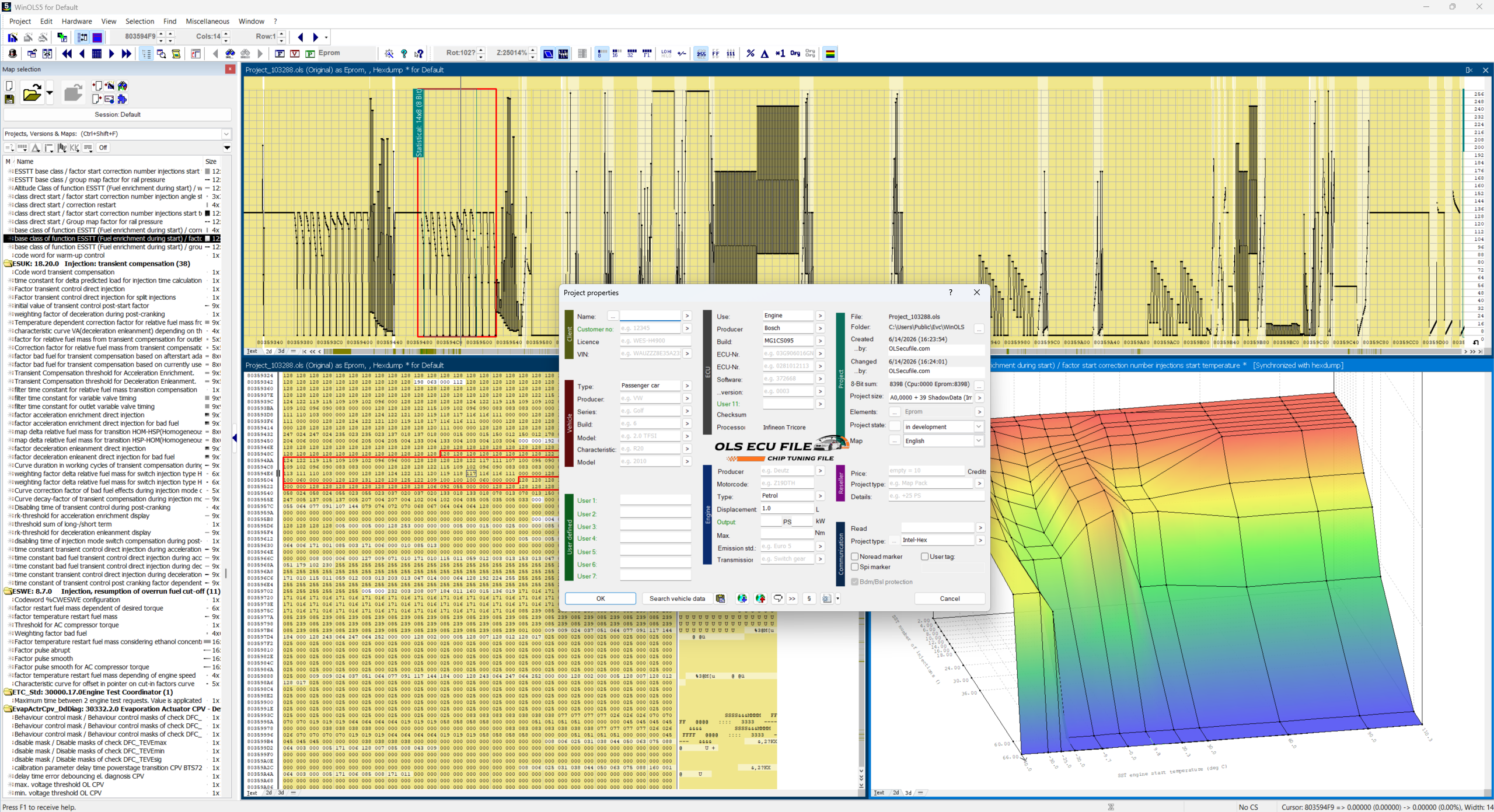The width and height of the screenshot is (1494, 812).
Task: Click the context help arrow-question icon
Action: coord(419,54)
